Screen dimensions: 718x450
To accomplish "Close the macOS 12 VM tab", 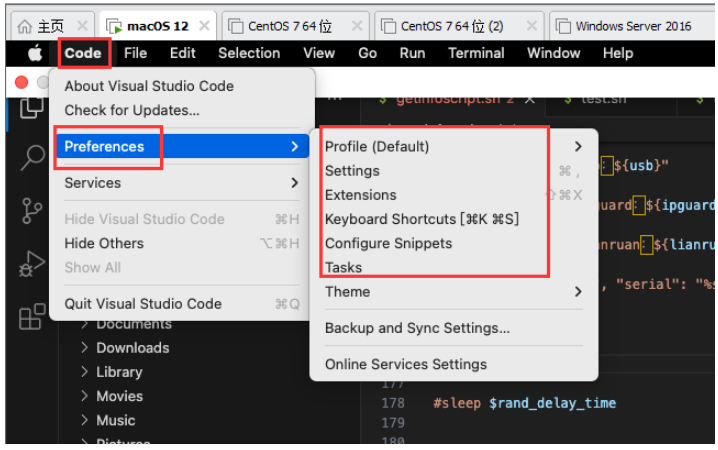I will (x=204, y=26).
